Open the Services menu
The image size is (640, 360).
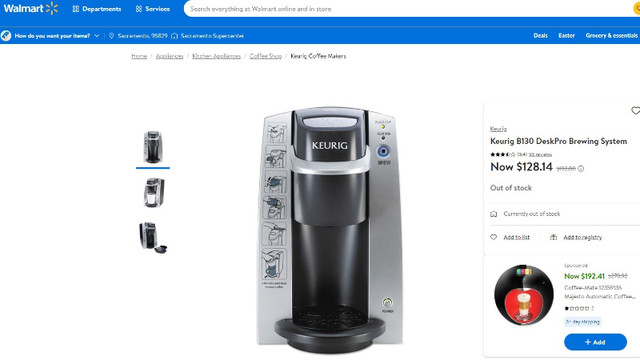153,9
